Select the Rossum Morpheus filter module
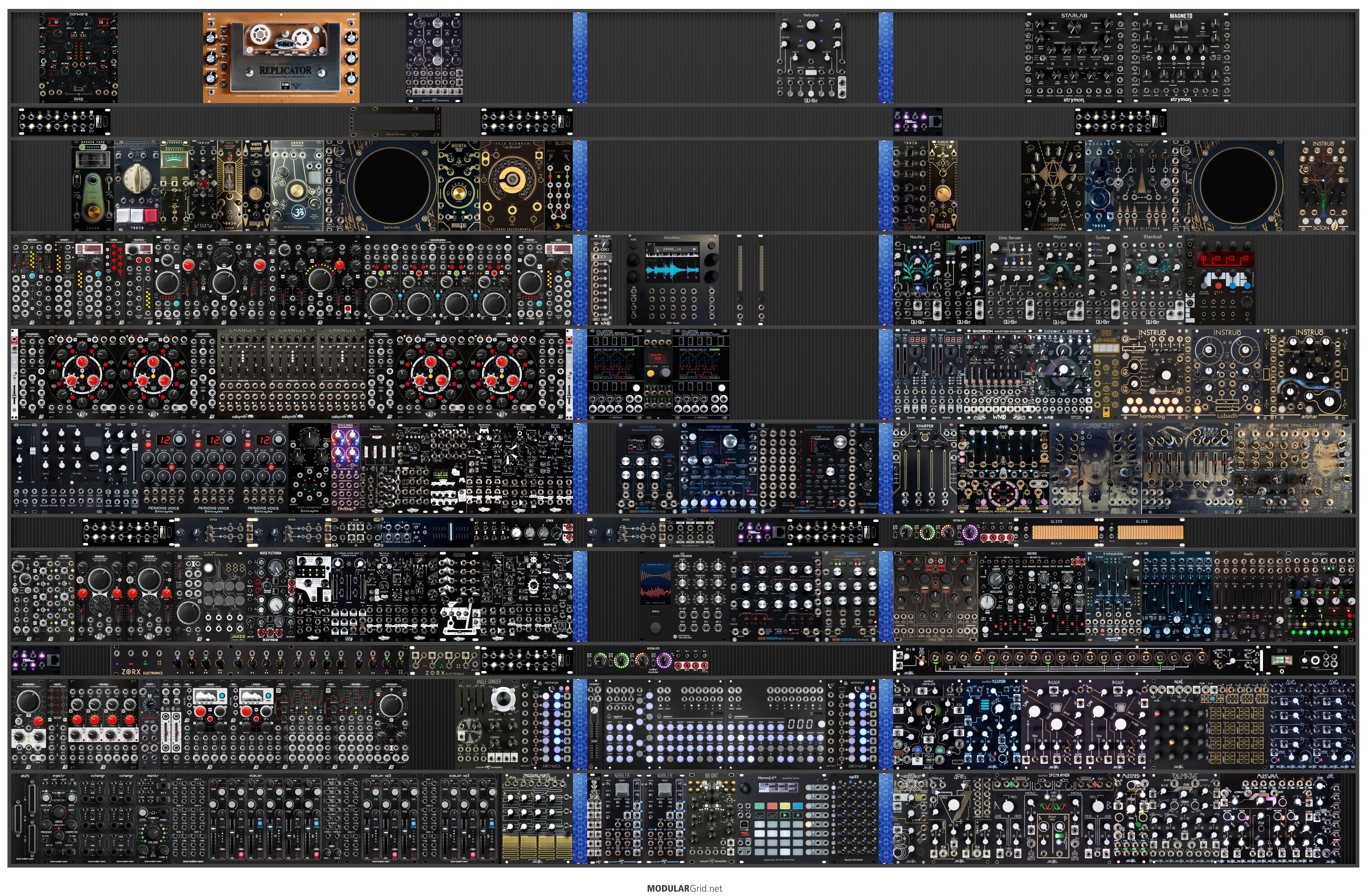Screen dimensions: 1370x896 click(647, 468)
